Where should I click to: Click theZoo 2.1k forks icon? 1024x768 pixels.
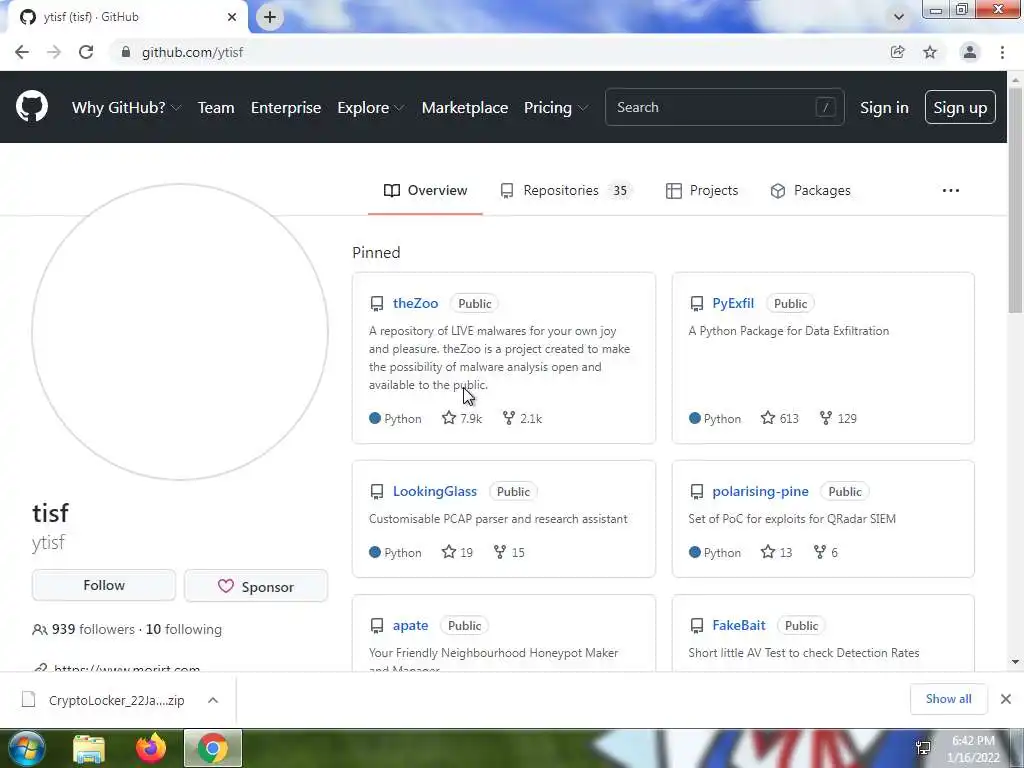509,418
